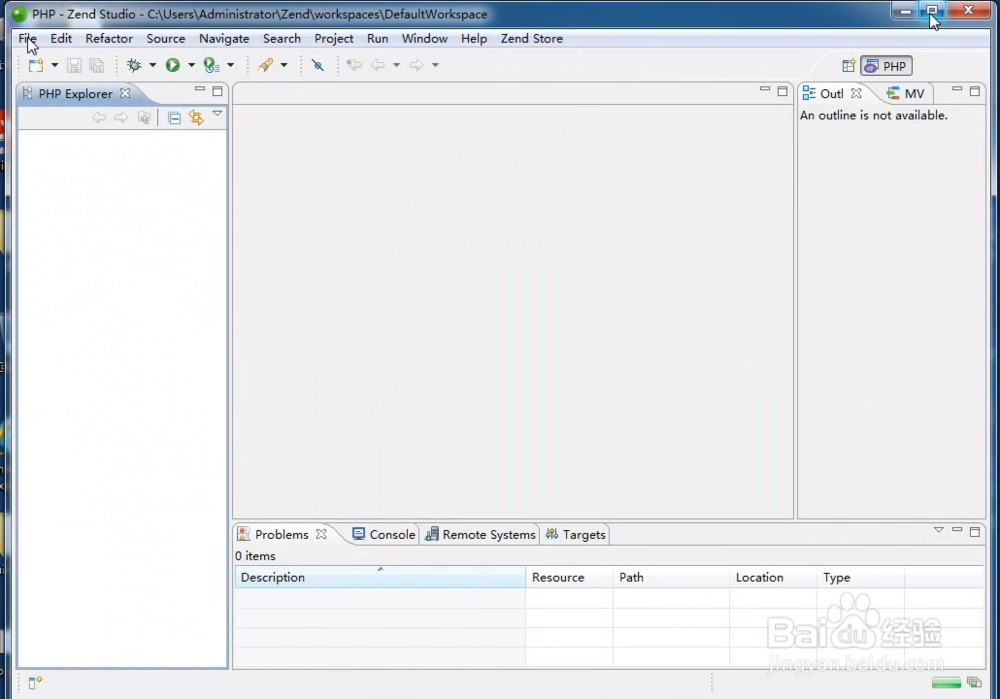
Task: Open the Profile dropdown arrow
Action: [230, 65]
